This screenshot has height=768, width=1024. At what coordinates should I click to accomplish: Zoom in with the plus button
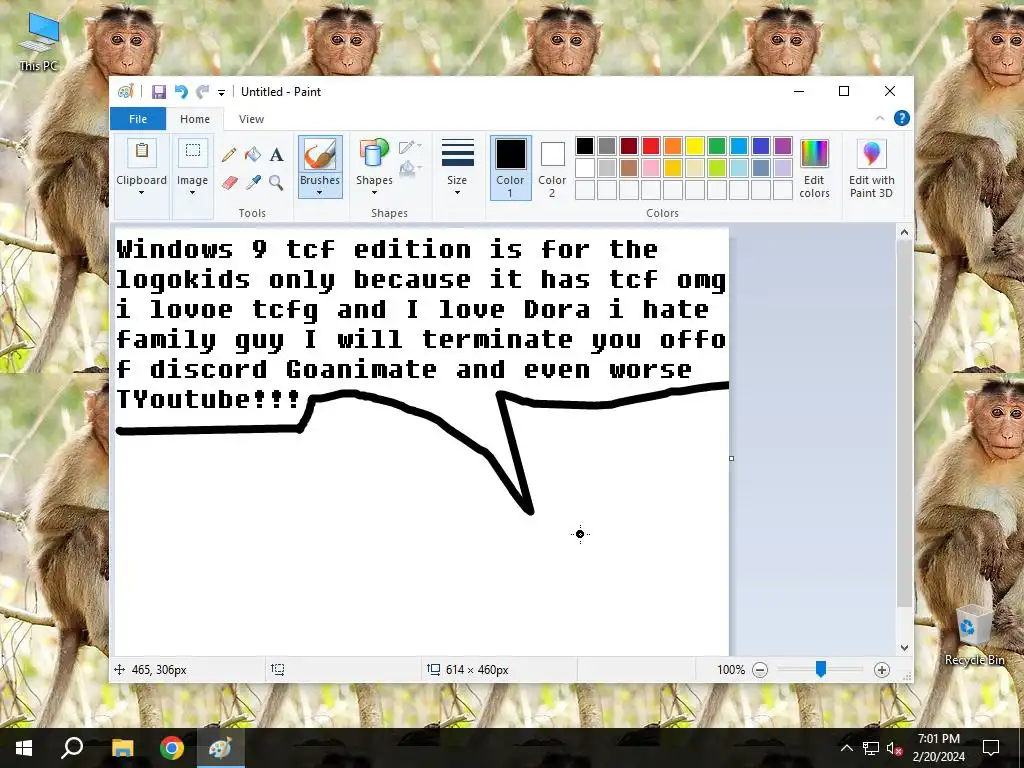click(882, 670)
